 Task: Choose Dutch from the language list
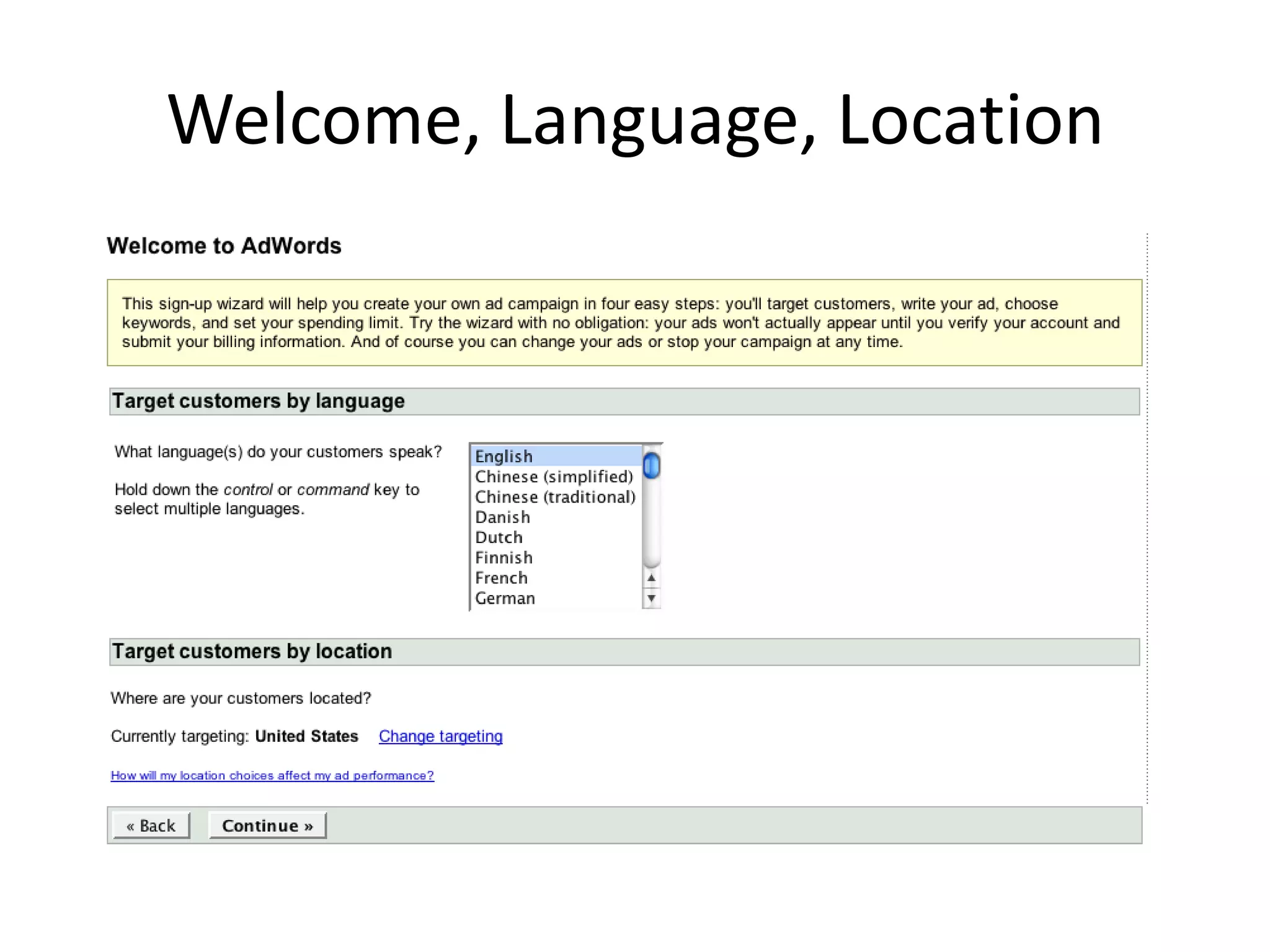coord(556,537)
